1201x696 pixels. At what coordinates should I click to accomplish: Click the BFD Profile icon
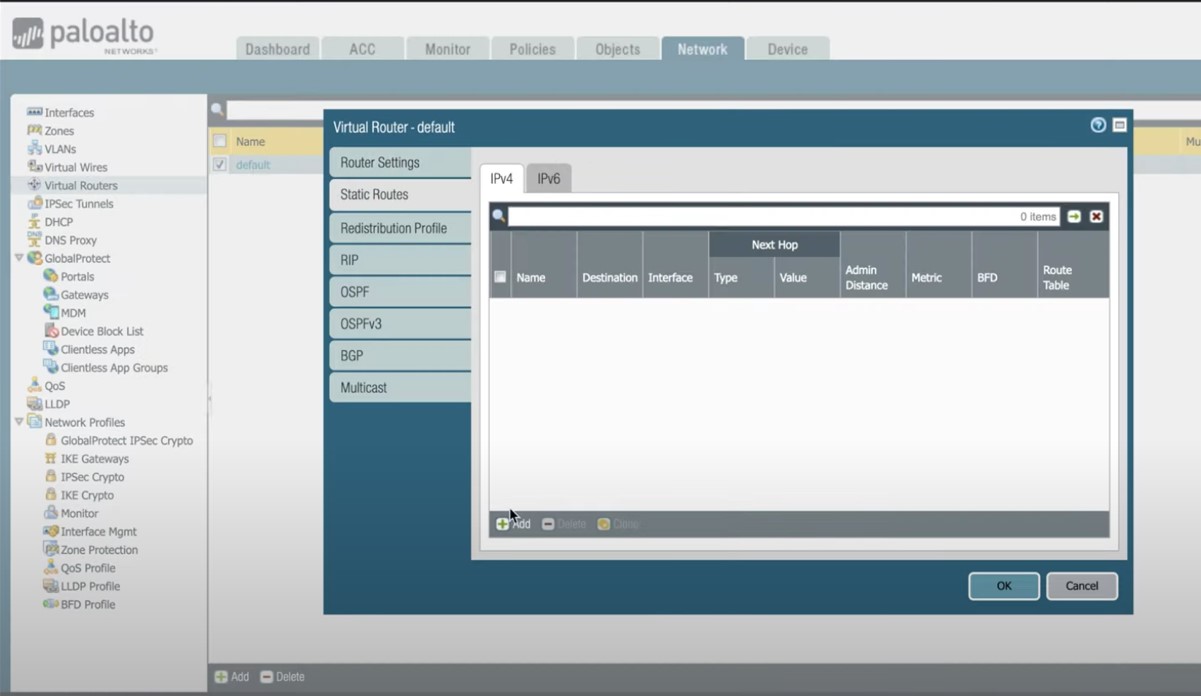pyautogui.click(x=51, y=604)
